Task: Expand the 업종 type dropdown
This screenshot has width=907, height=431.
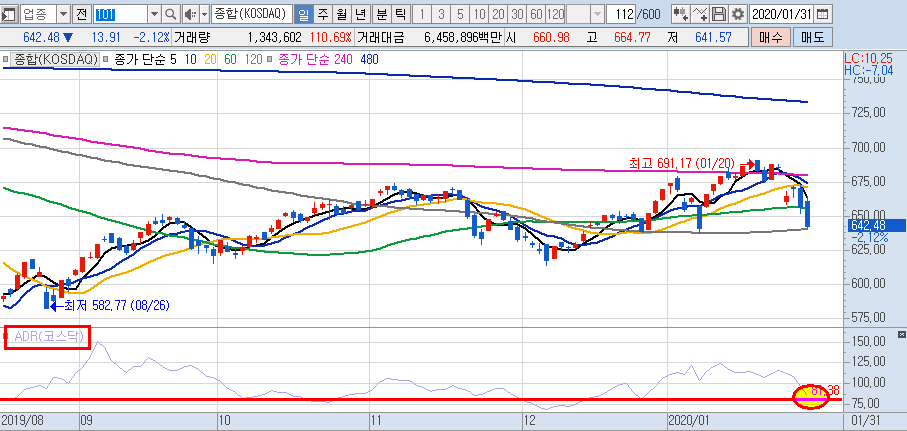Action: tap(63, 13)
